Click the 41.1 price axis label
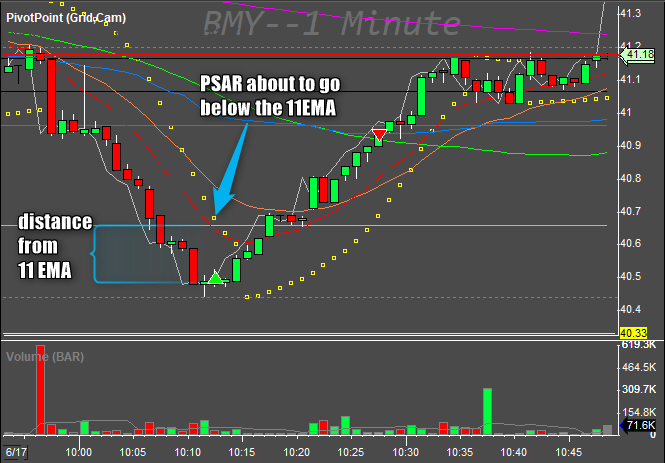This screenshot has height=463, width=665. 631,79
